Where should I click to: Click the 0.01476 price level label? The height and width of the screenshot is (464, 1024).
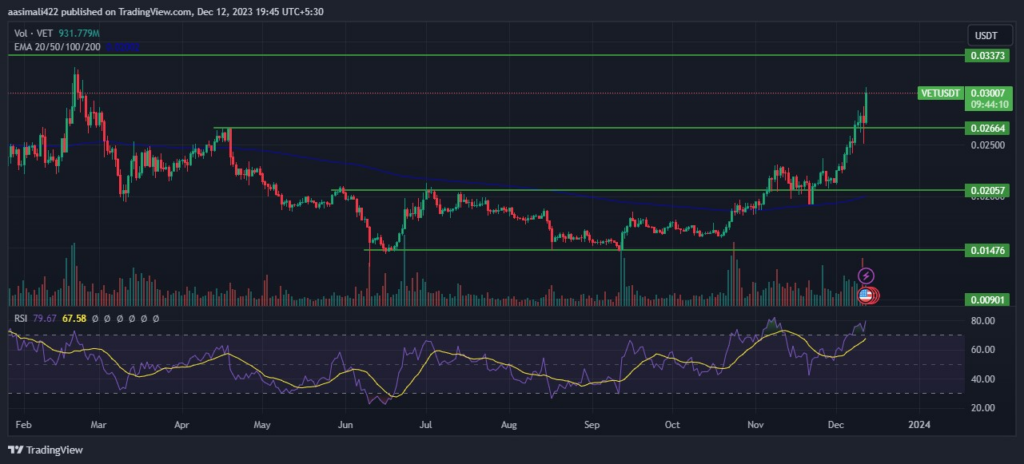click(x=989, y=250)
